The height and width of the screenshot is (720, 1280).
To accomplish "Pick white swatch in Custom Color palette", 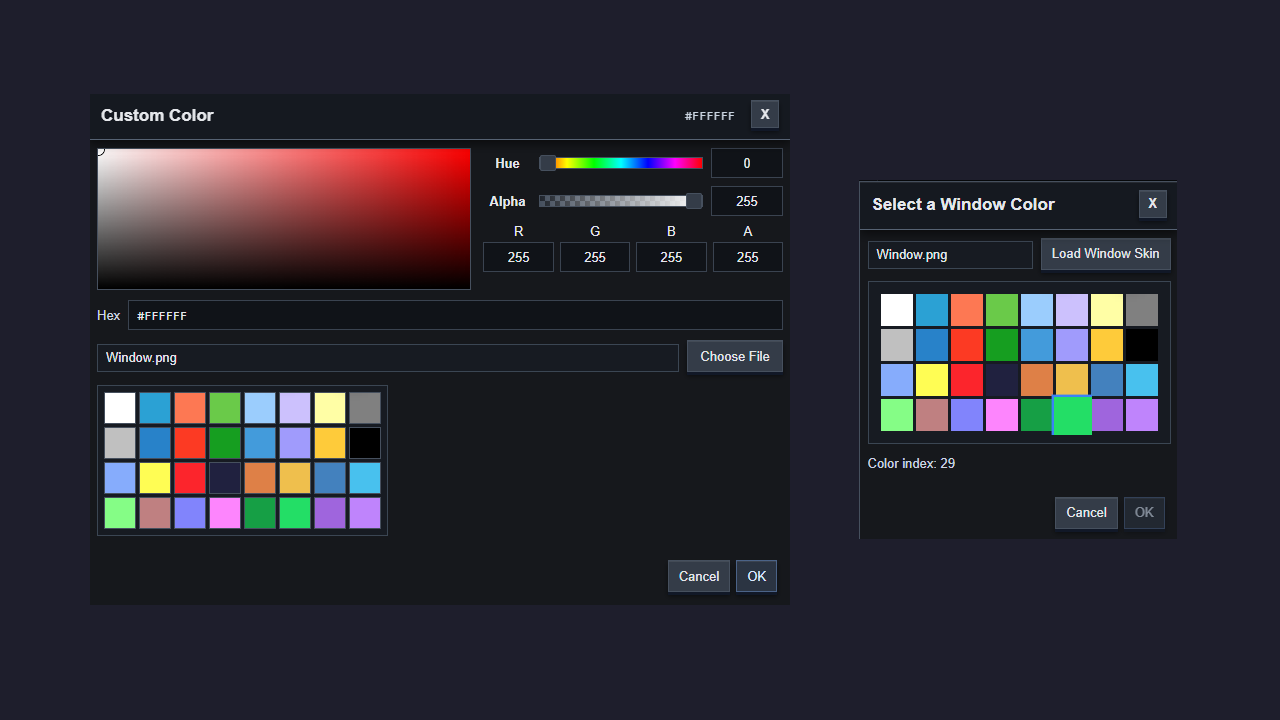I will pyautogui.click(x=120, y=408).
